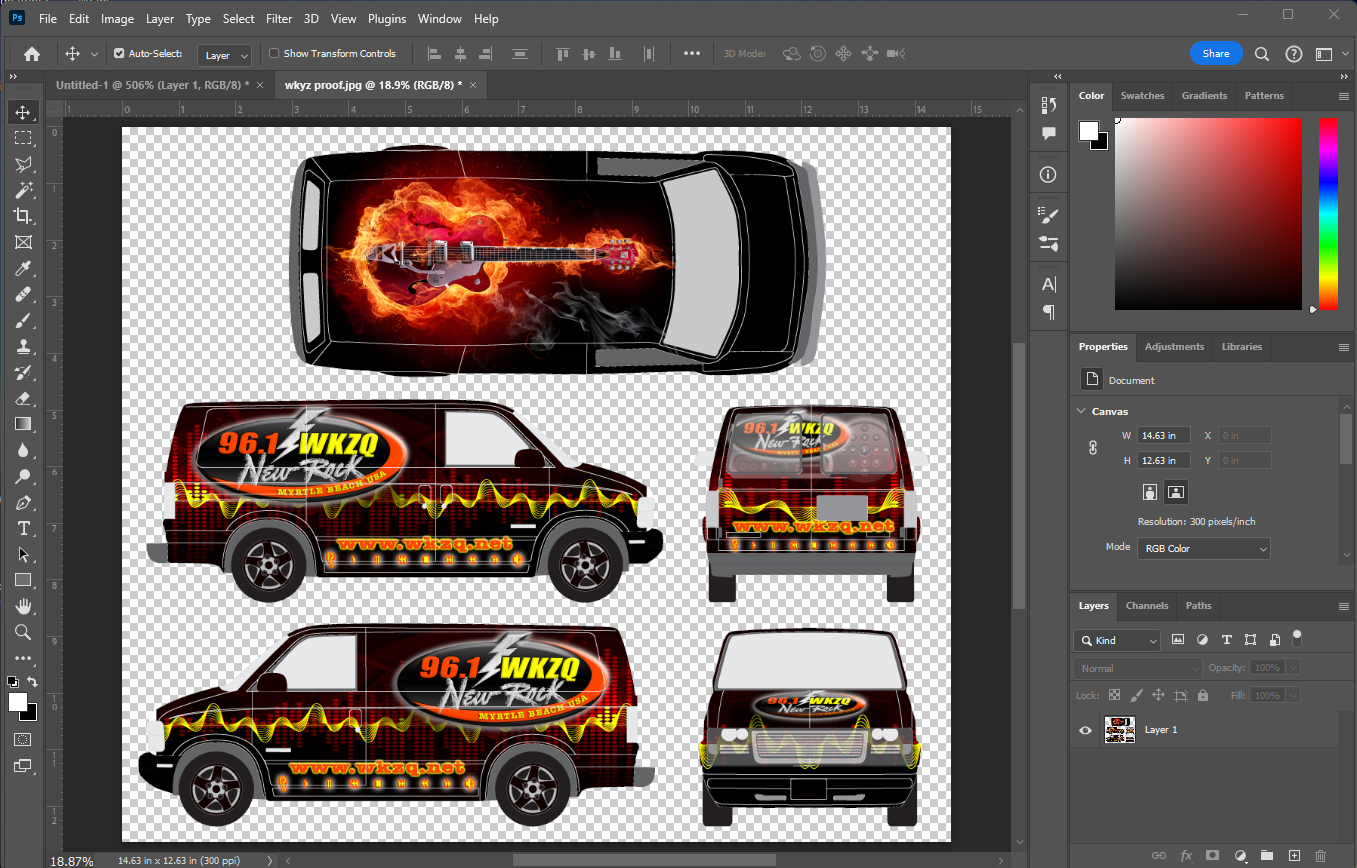The width and height of the screenshot is (1357, 868).
Task: Collapse the Canvas section
Action: pyautogui.click(x=1081, y=411)
